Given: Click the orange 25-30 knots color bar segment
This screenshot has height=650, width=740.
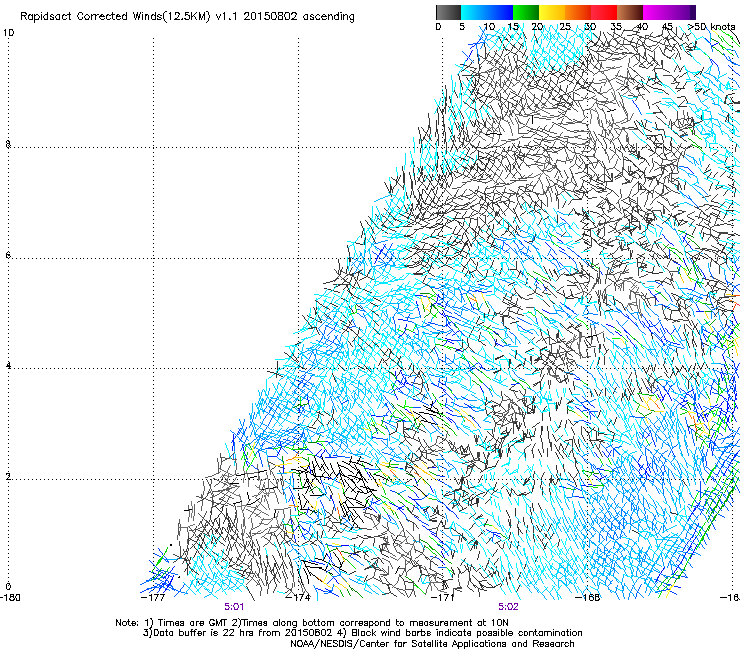Looking at the screenshot, I should [578, 12].
